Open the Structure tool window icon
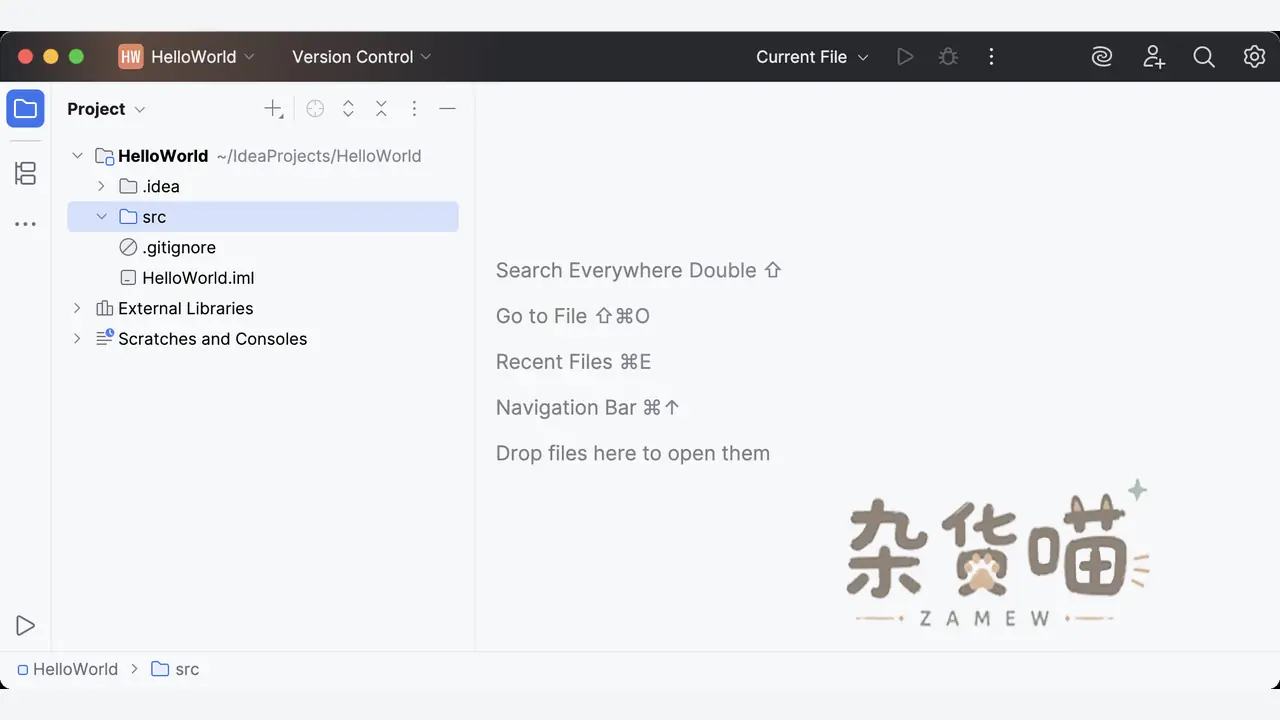Viewport: 1280px width, 720px height. point(25,173)
